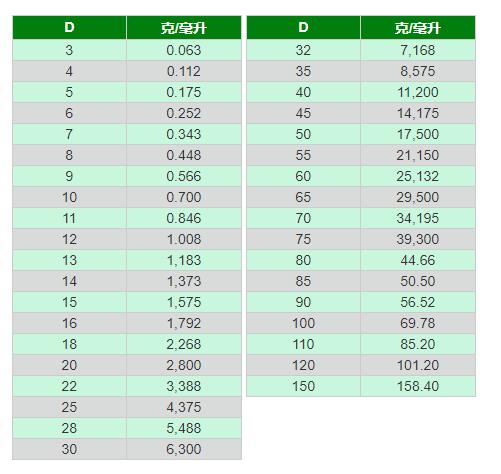Click the cell showing 44.66
The height and width of the screenshot is (474, 501).
[x=418, y=260]
